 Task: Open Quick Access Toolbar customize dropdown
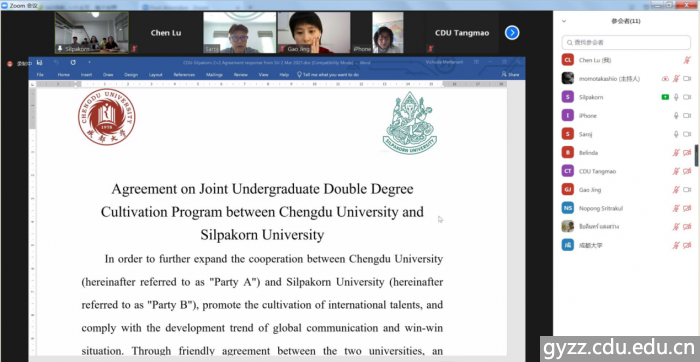89,62
